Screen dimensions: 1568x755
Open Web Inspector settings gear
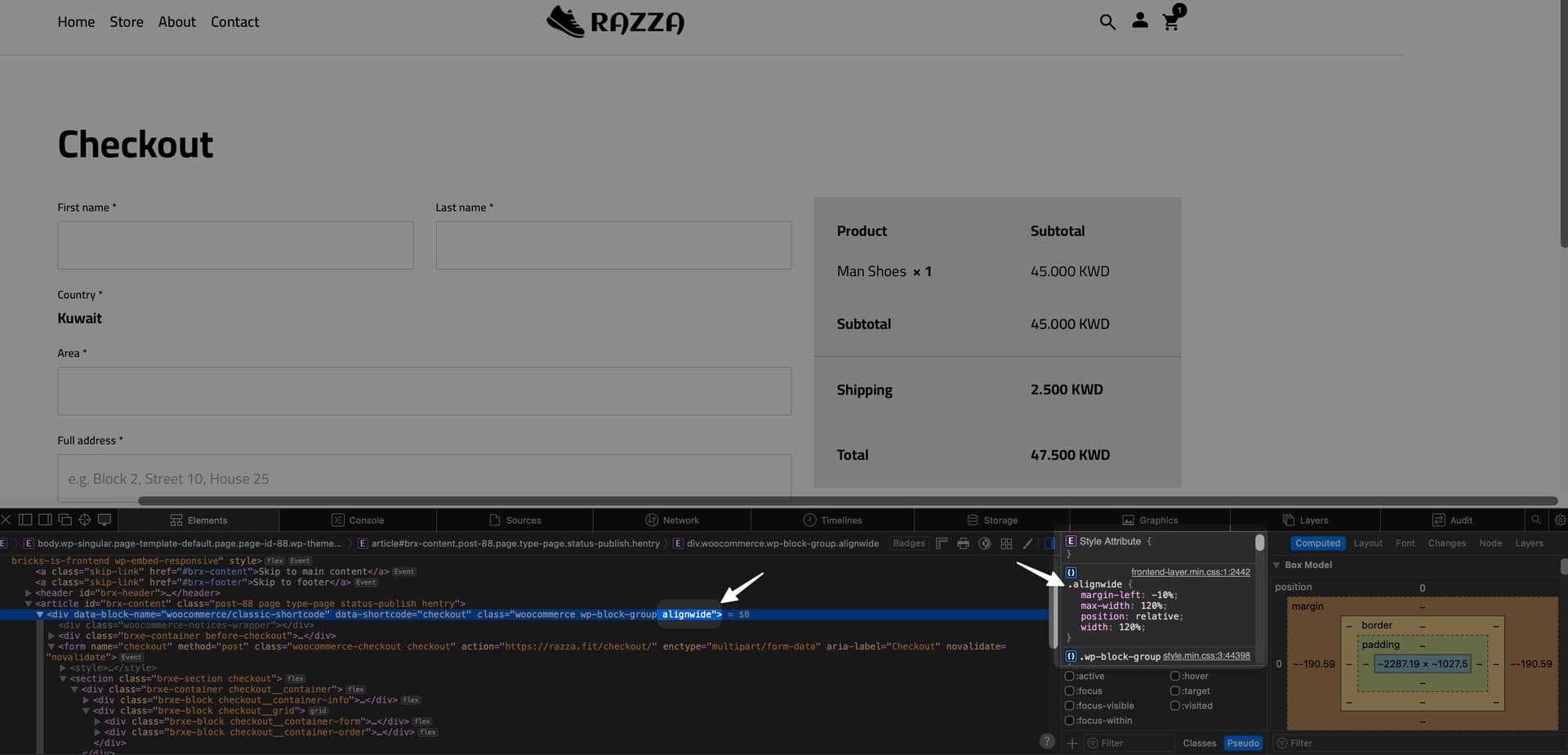[1560, 520]
